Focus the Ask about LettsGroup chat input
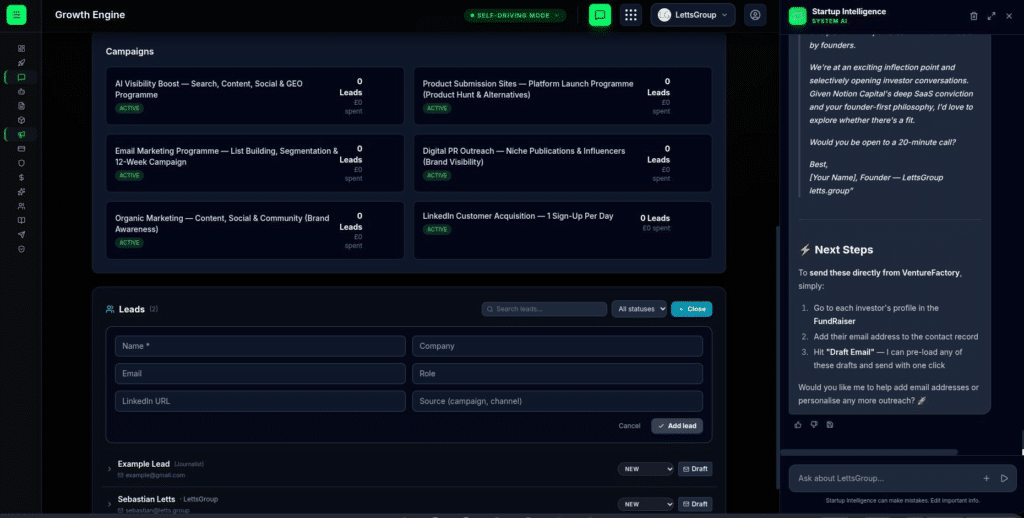 click(885, 478)
